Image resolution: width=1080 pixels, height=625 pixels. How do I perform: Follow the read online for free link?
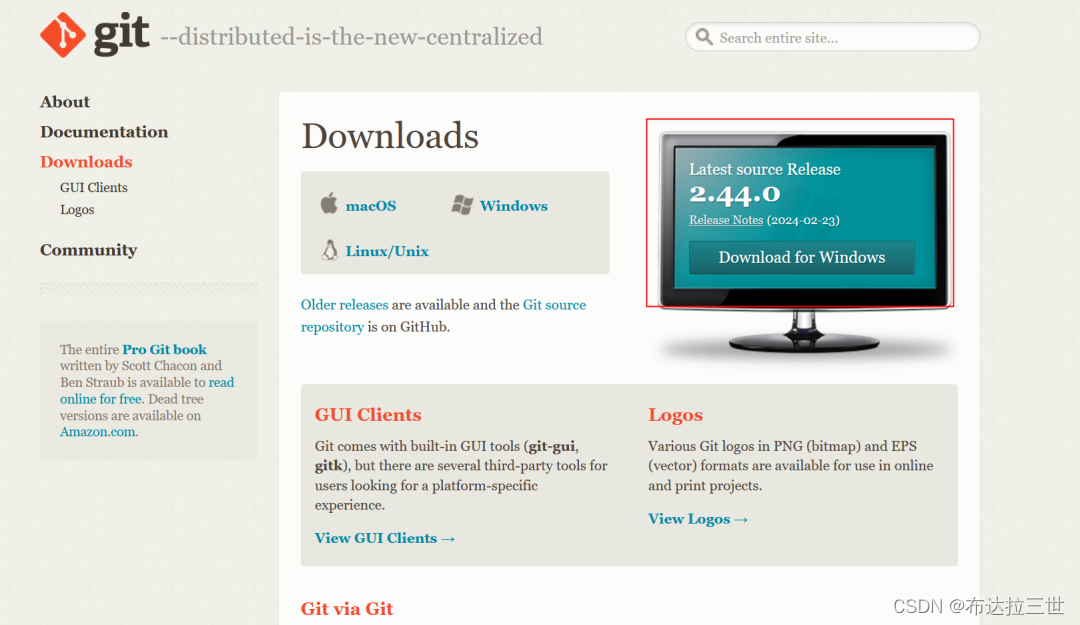(147, 391)
